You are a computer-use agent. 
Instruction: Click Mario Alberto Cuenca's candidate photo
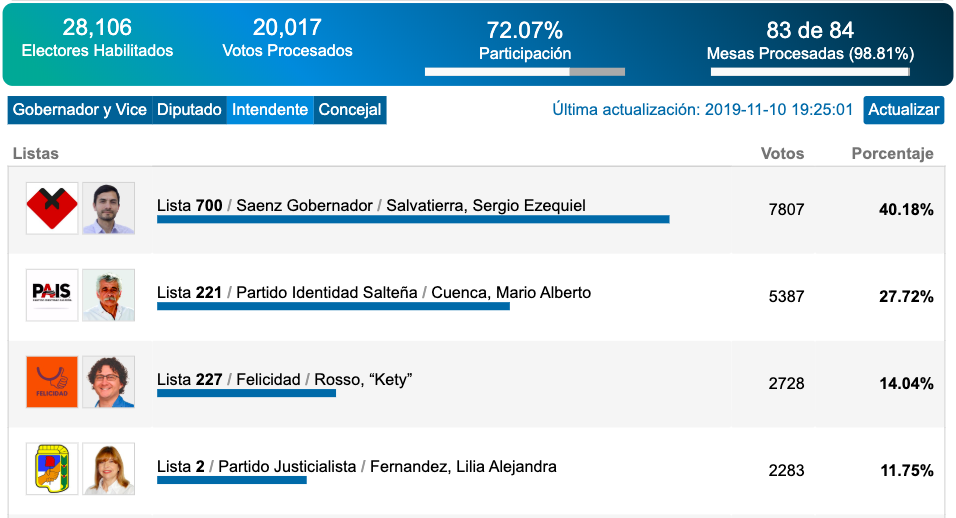coord(108,295)
